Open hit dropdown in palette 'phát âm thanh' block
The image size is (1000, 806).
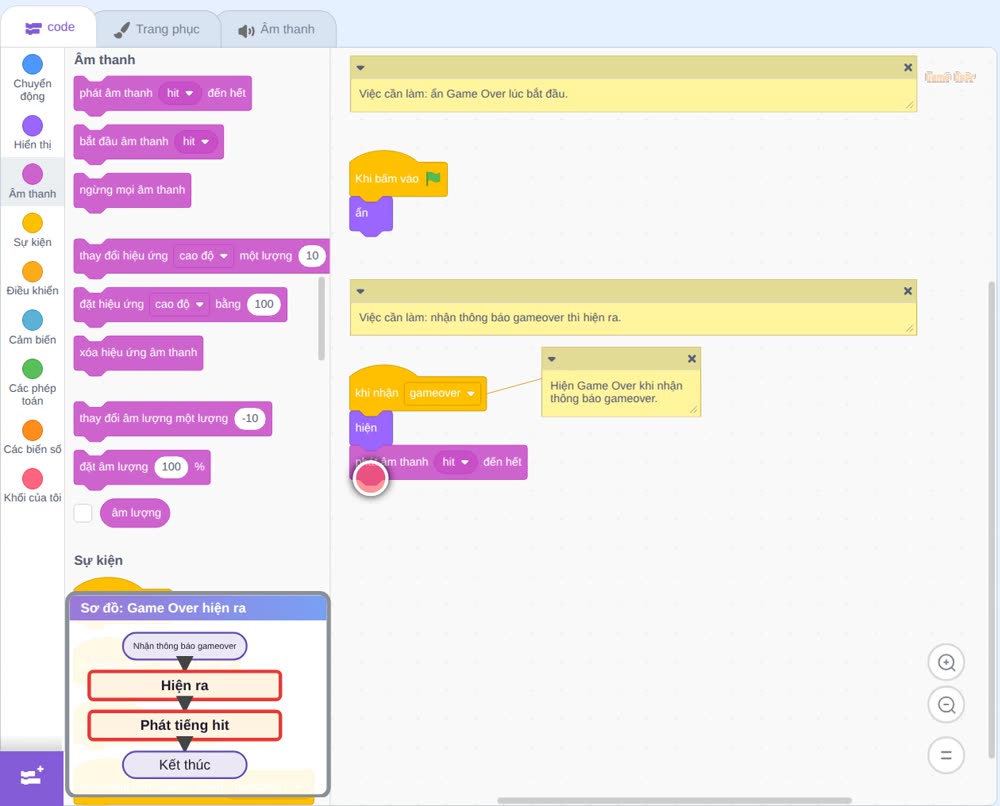pos(180,93)
